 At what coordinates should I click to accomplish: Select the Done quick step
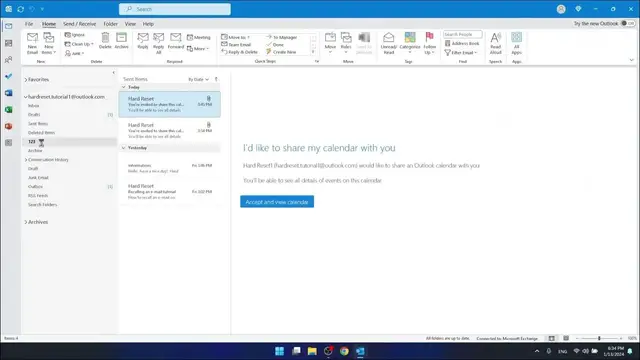coord(275,44)
